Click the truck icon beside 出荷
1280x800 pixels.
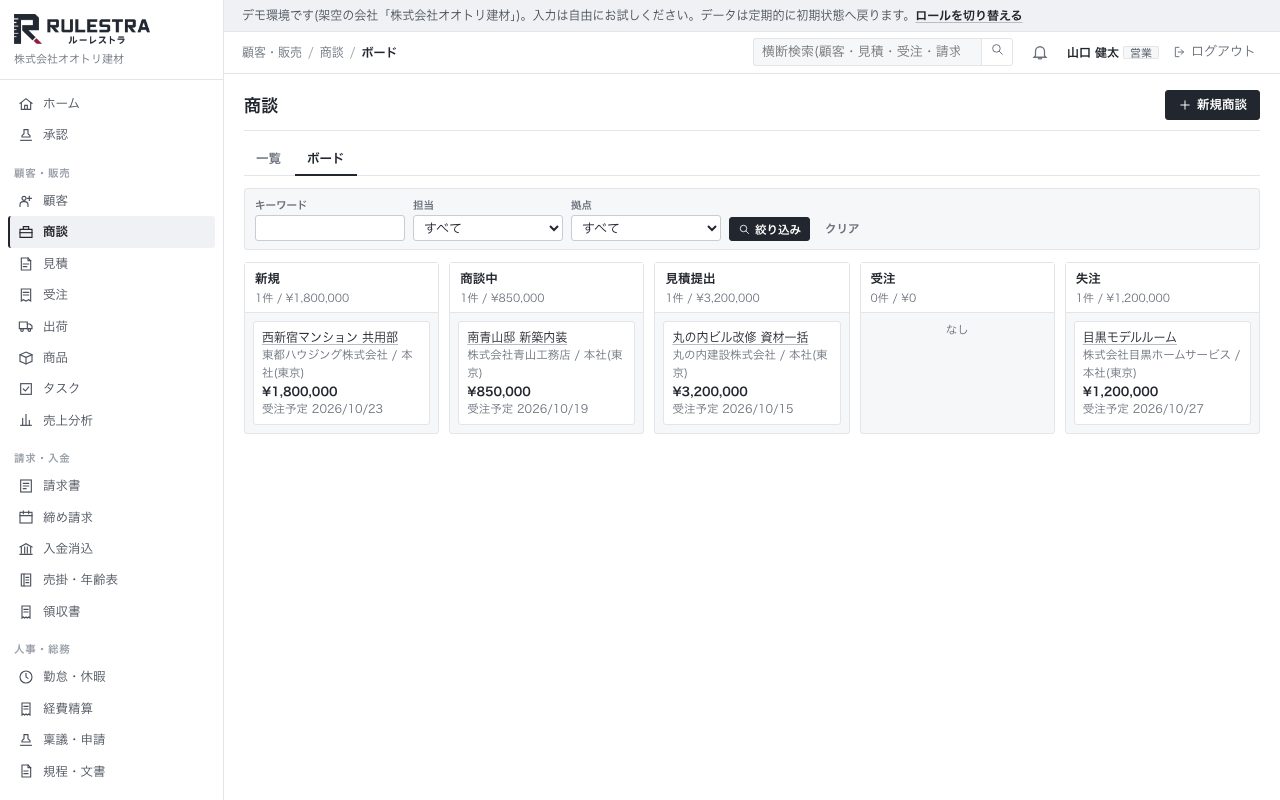[26, 327]
